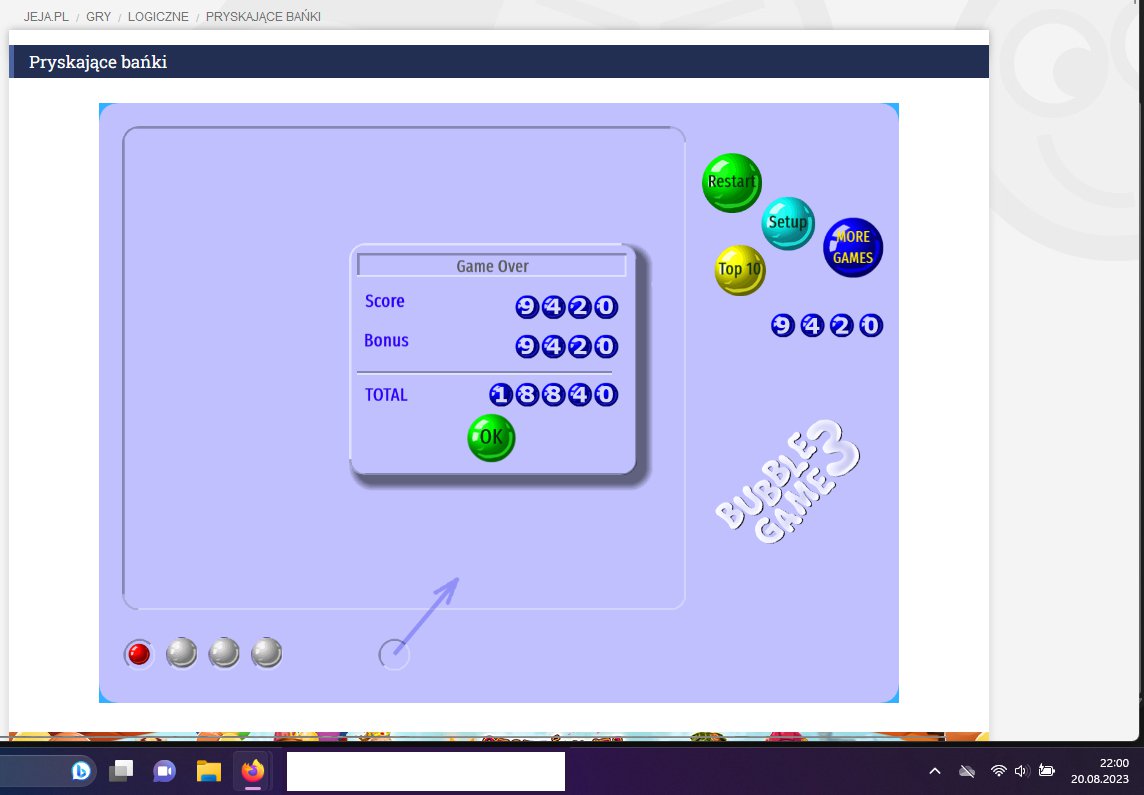Open the yellow Top 10 bubble

[x=739, y=270]
